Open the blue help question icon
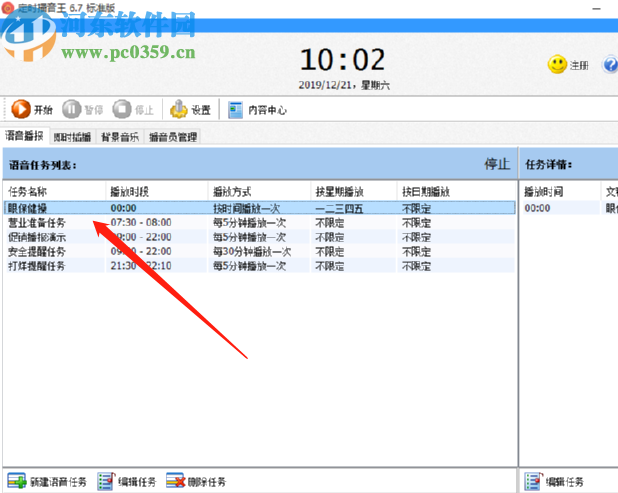The width and height of the screenshot is (618, 493). click(x=610, y=65)
